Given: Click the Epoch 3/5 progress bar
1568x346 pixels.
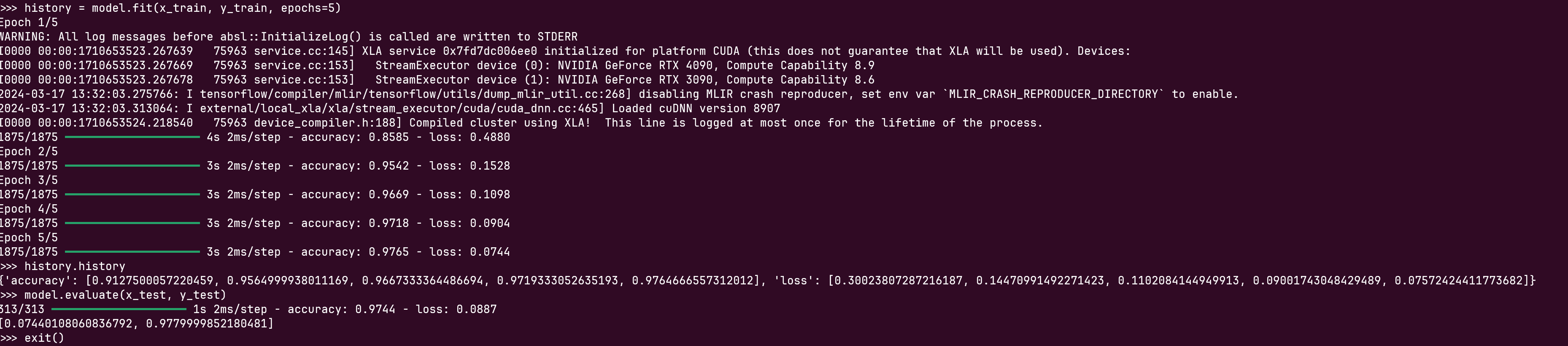Looking at the screenshot, I should (x=132, y=195).
